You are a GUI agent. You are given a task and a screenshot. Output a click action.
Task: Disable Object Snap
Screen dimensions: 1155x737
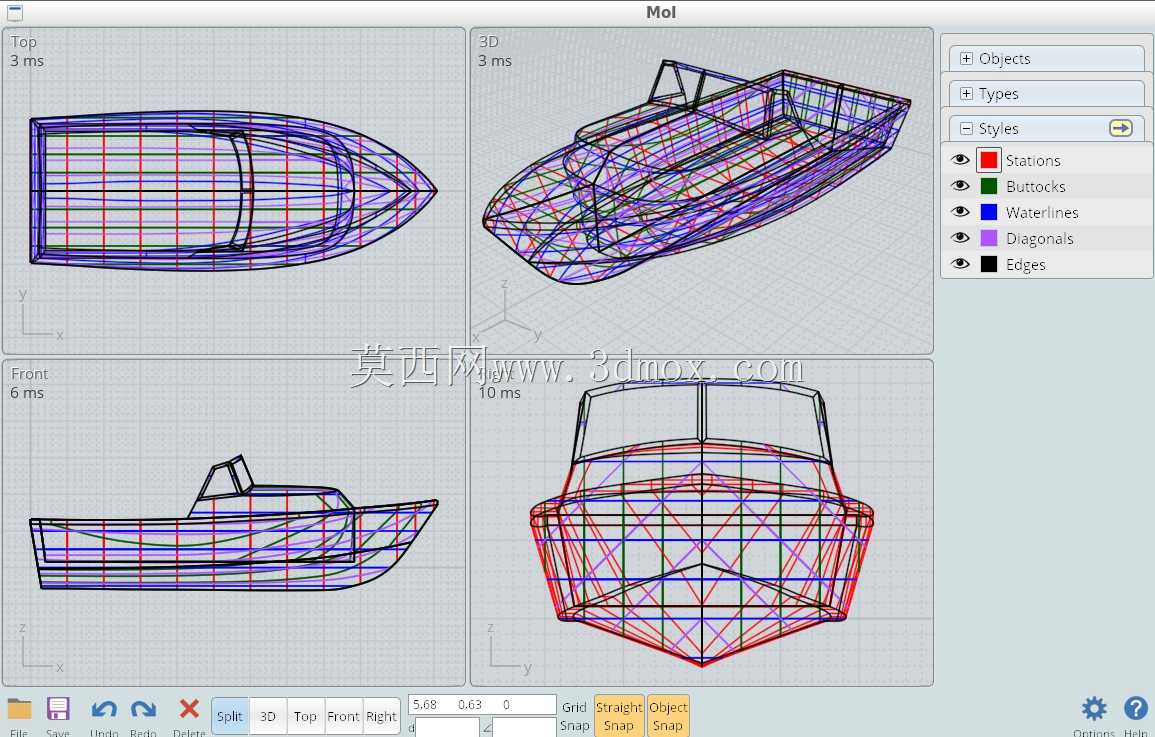(x=668, y=716)
